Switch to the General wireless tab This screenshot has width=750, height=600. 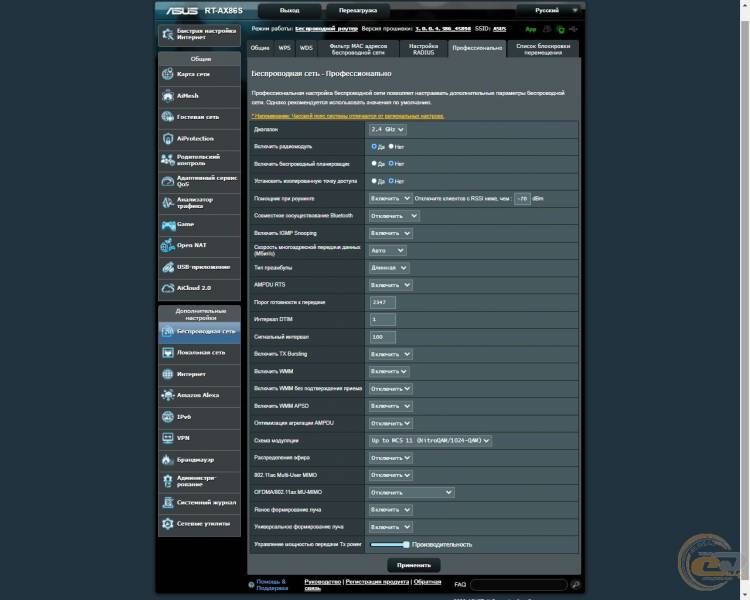coord(260,48)
